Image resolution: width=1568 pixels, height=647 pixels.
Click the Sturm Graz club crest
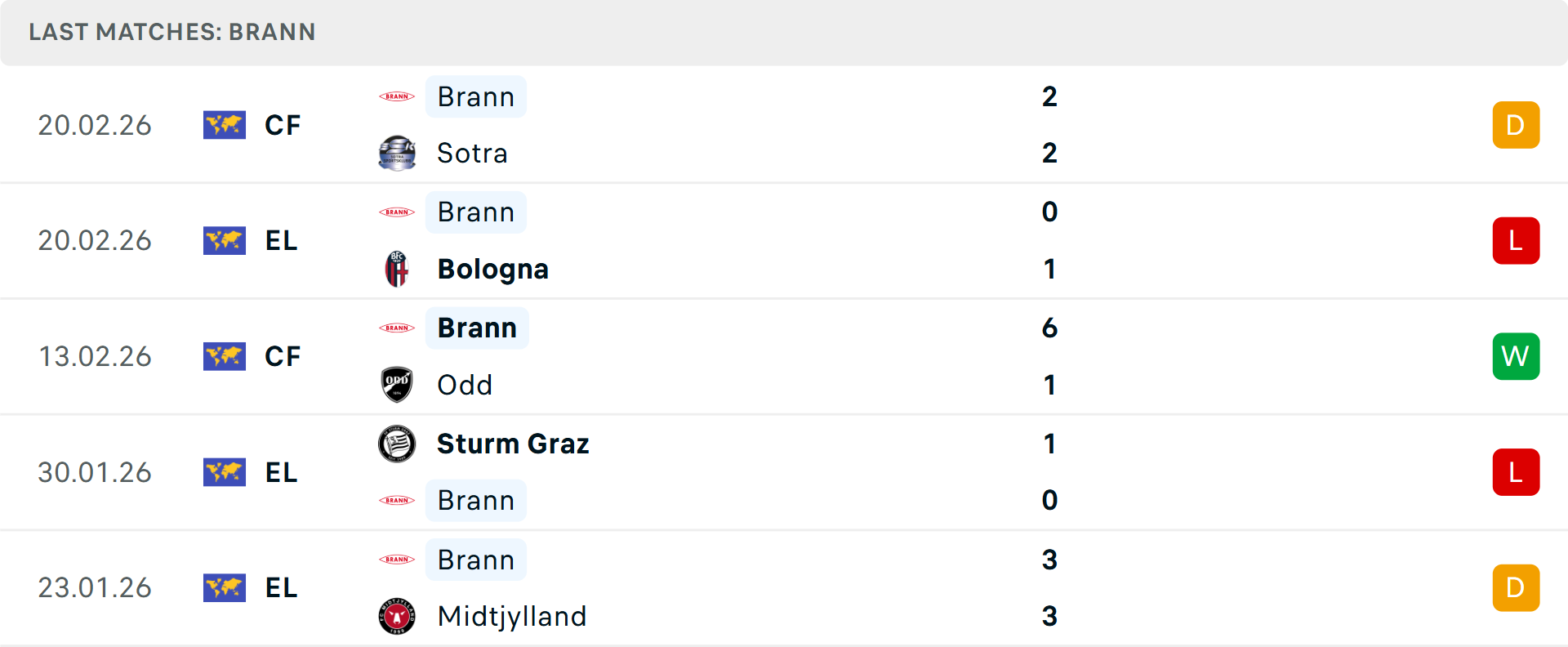click(x=397, y=444)
